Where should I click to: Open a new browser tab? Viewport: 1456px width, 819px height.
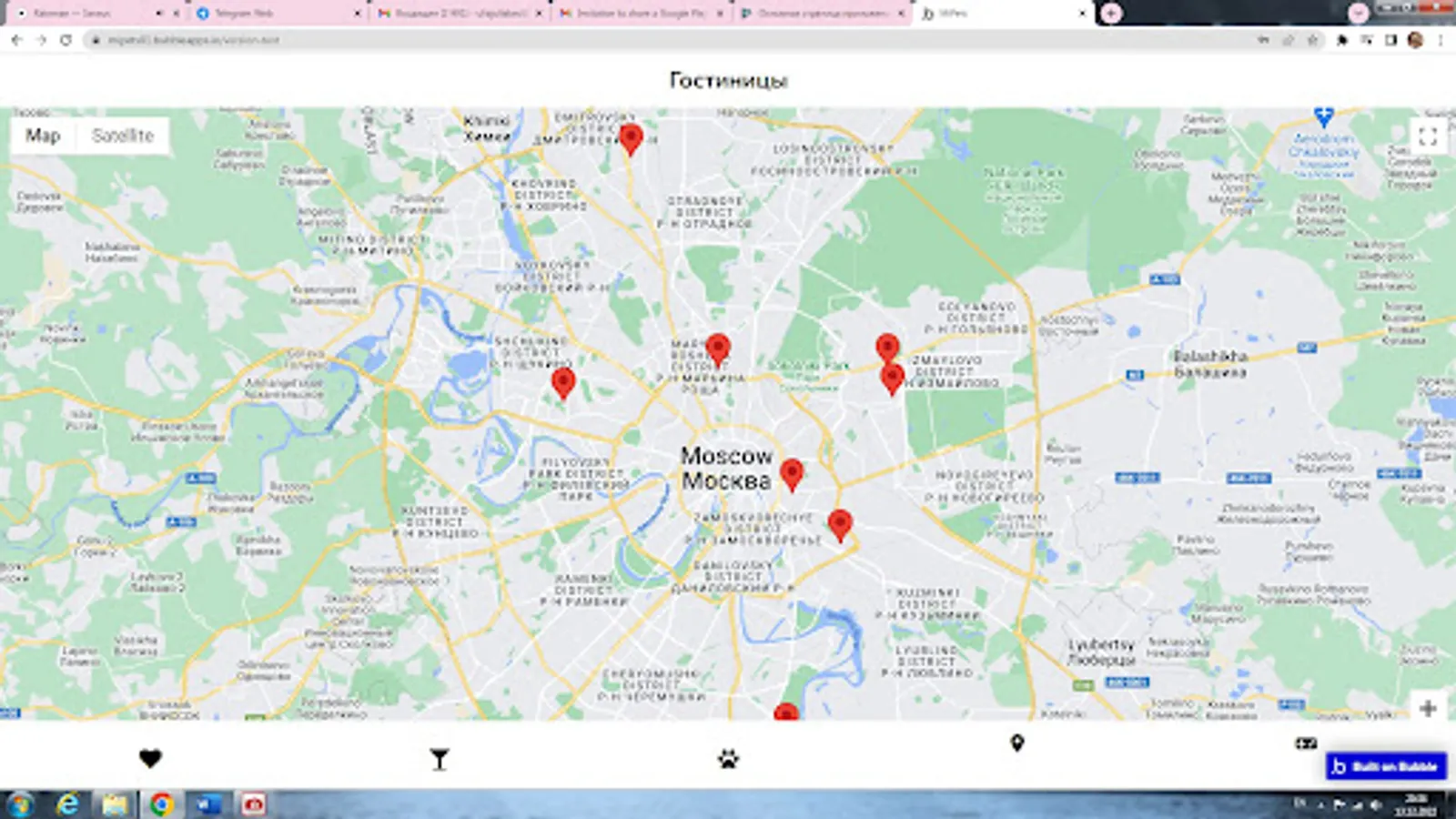tap(1111, 13)
